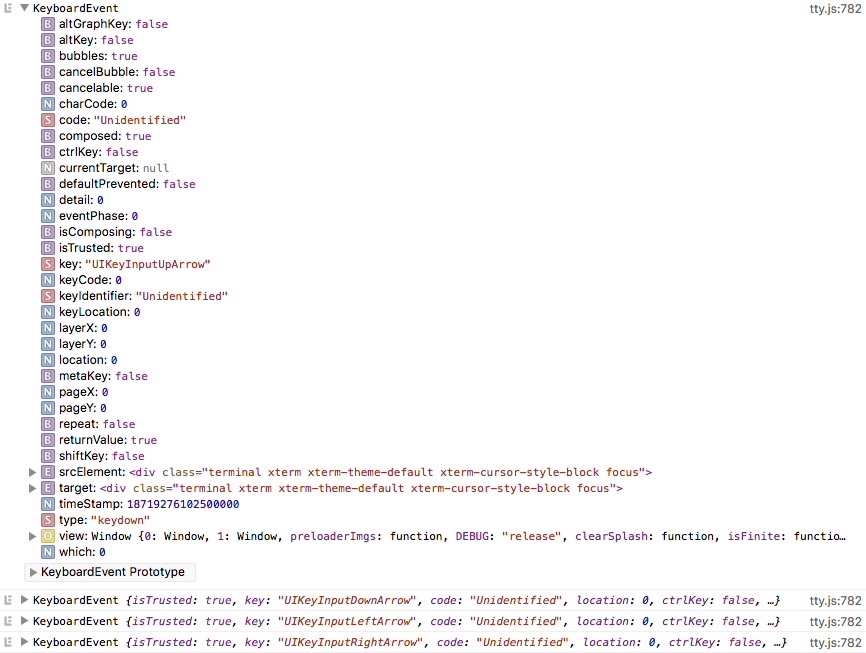Screen dimensions: 866x653
Task: Click the element badge next to srcElement
Action: pos(48,472)
